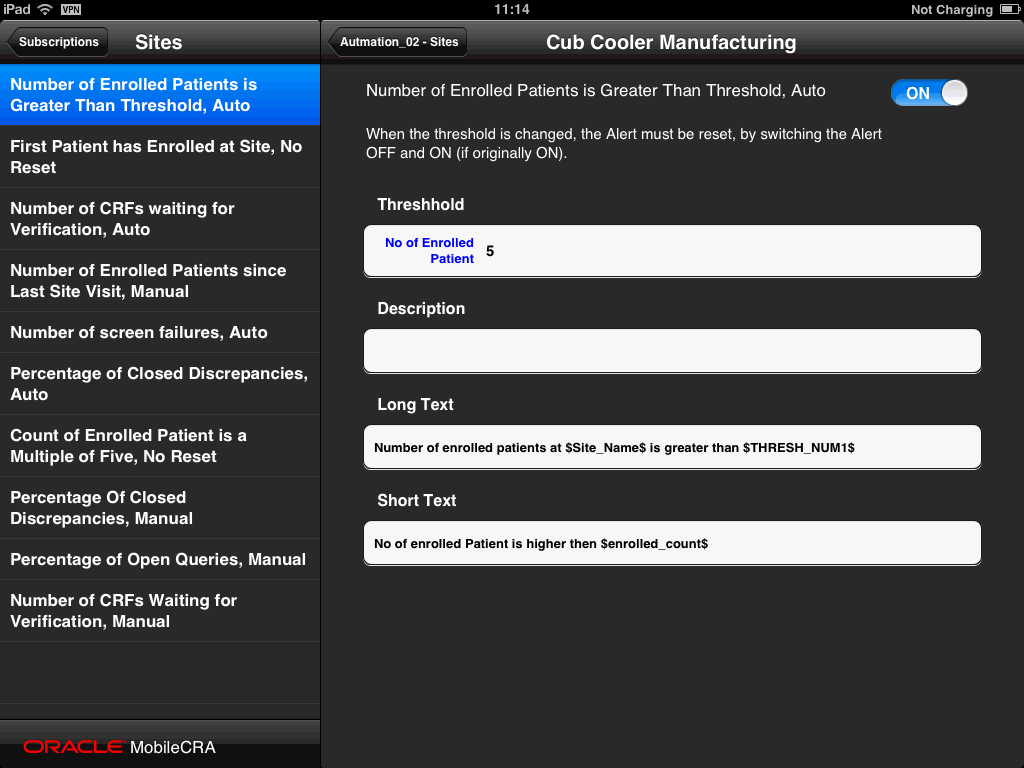Select Number of CRFs Waiting for Verification, Manual
Viewport: 1024px width, 768px height.
pos(160,611)
